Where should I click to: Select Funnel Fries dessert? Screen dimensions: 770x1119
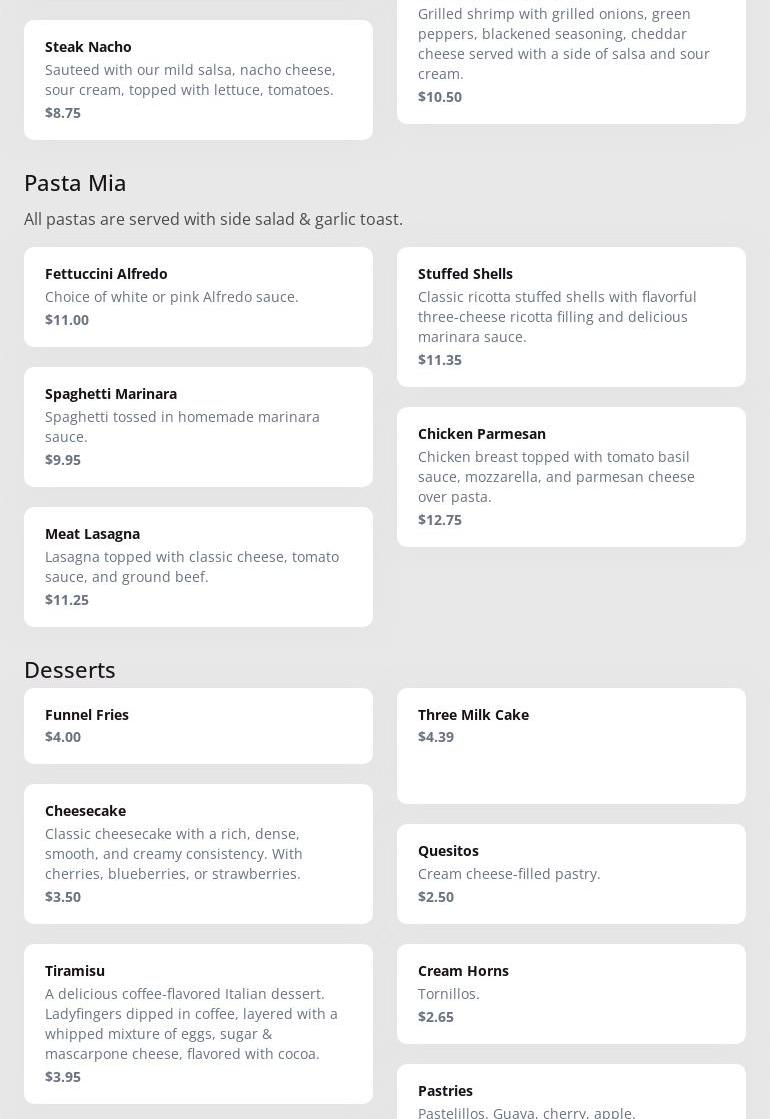198,725
